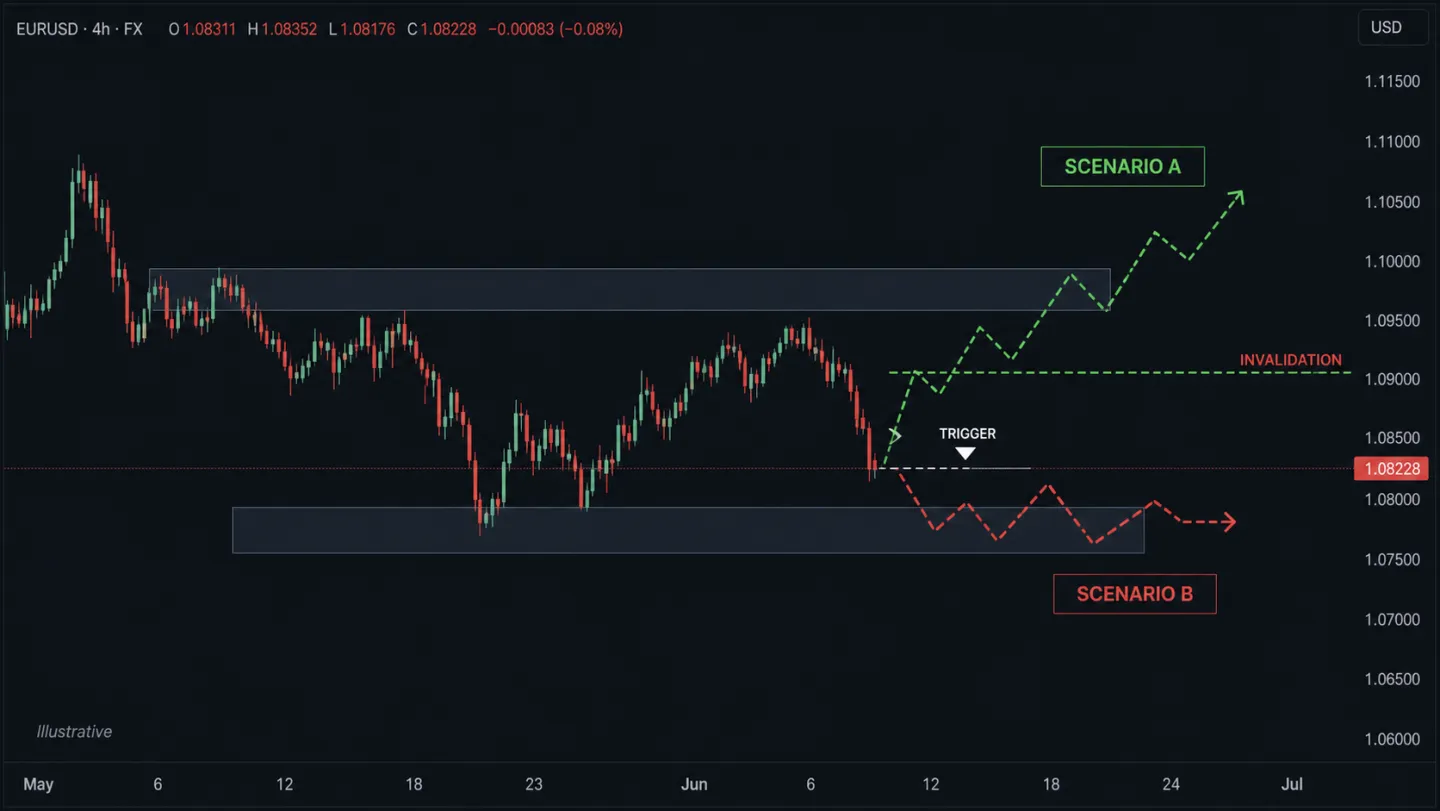
Task: Click the 1.10000 price axis label
Action: point(1392,261)
